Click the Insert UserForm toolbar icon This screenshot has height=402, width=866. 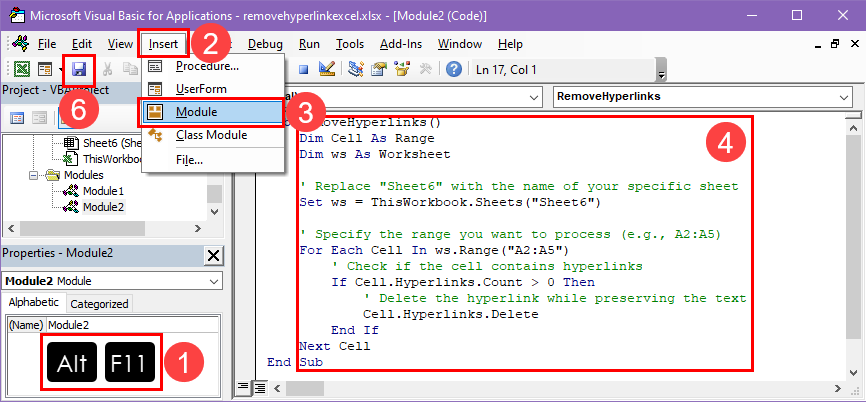click(x=45, y=69)
